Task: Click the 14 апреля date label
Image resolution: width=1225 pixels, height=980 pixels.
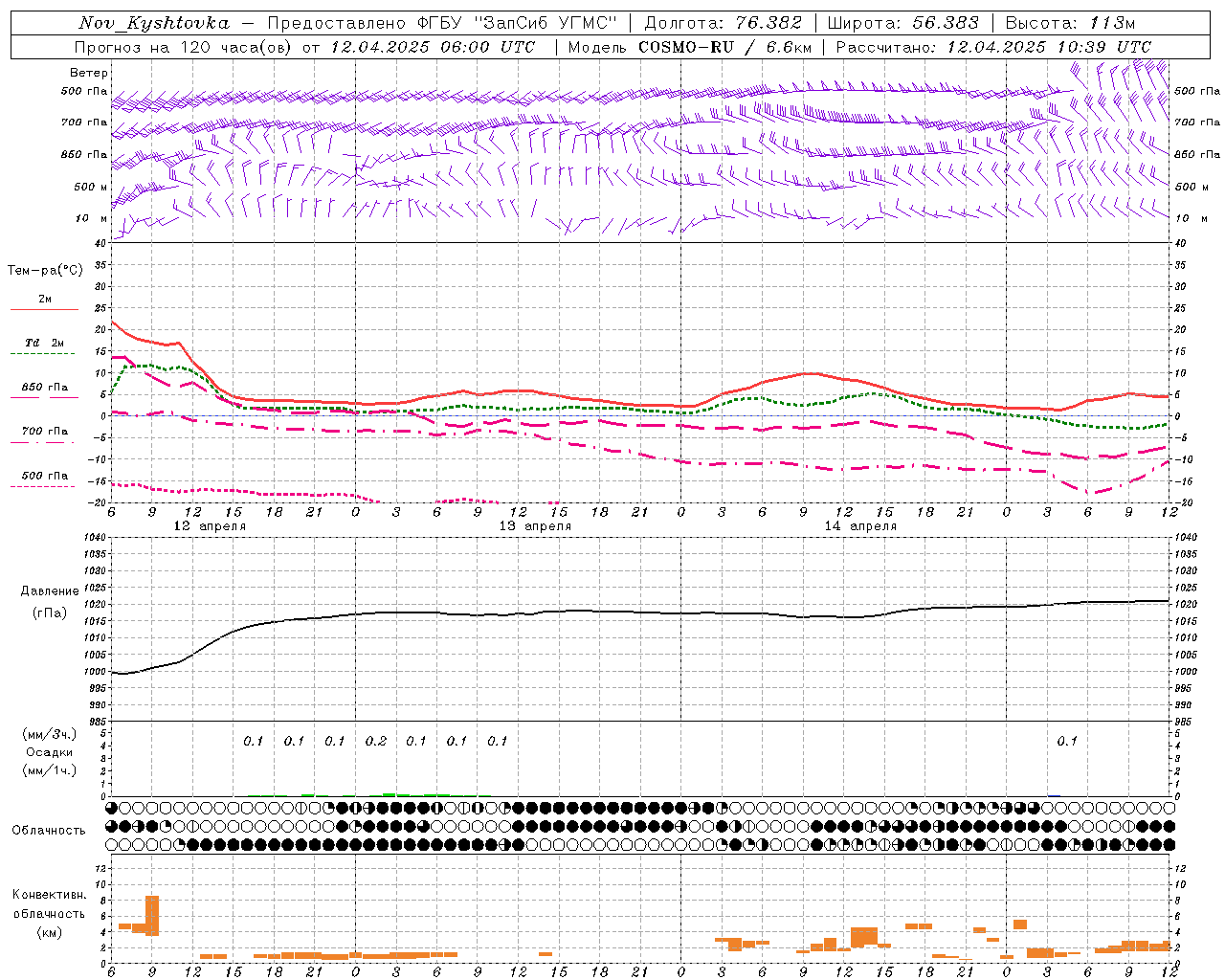Action: pos(860,526)
